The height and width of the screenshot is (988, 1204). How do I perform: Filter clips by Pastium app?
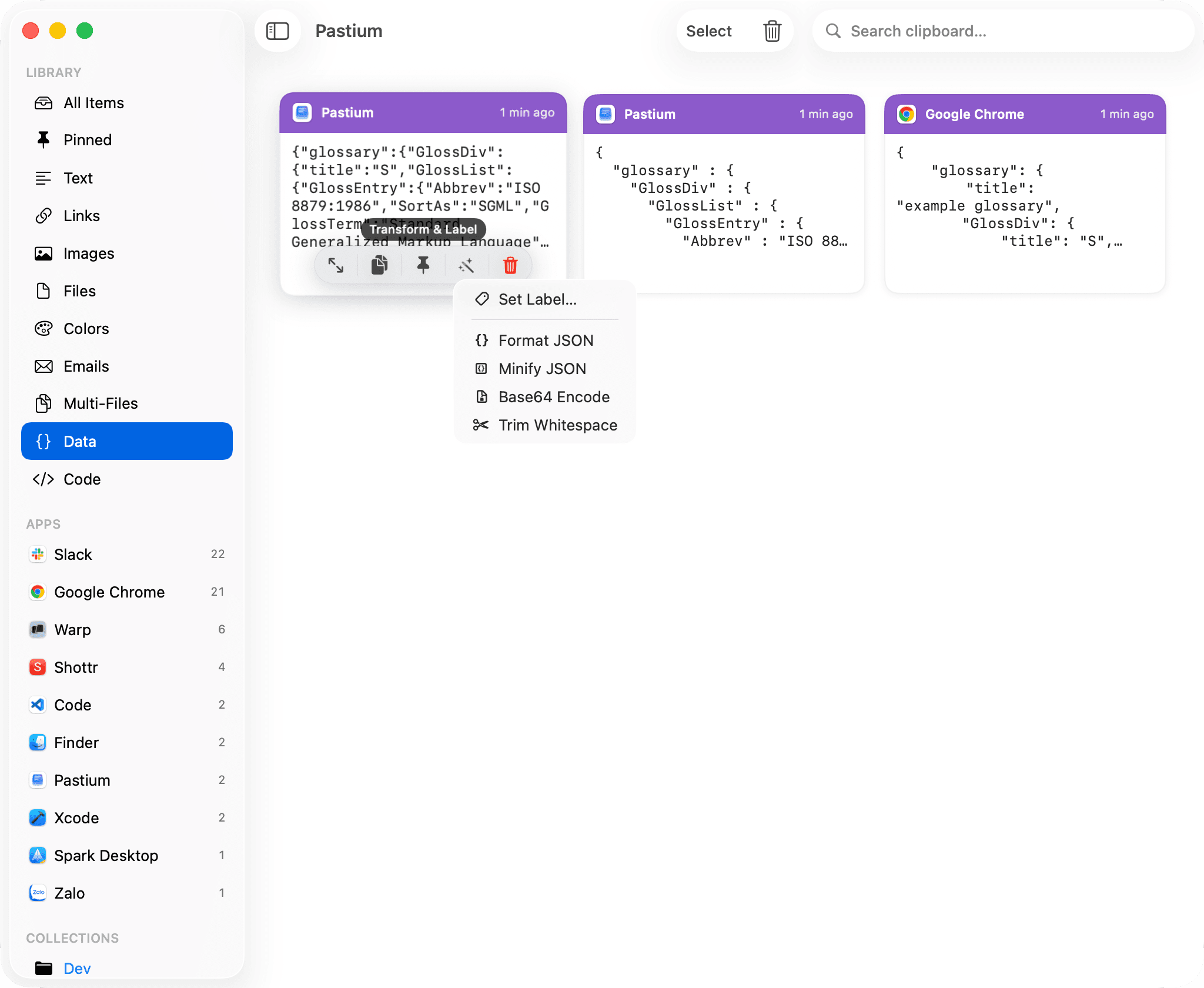[x=127, y=780]
